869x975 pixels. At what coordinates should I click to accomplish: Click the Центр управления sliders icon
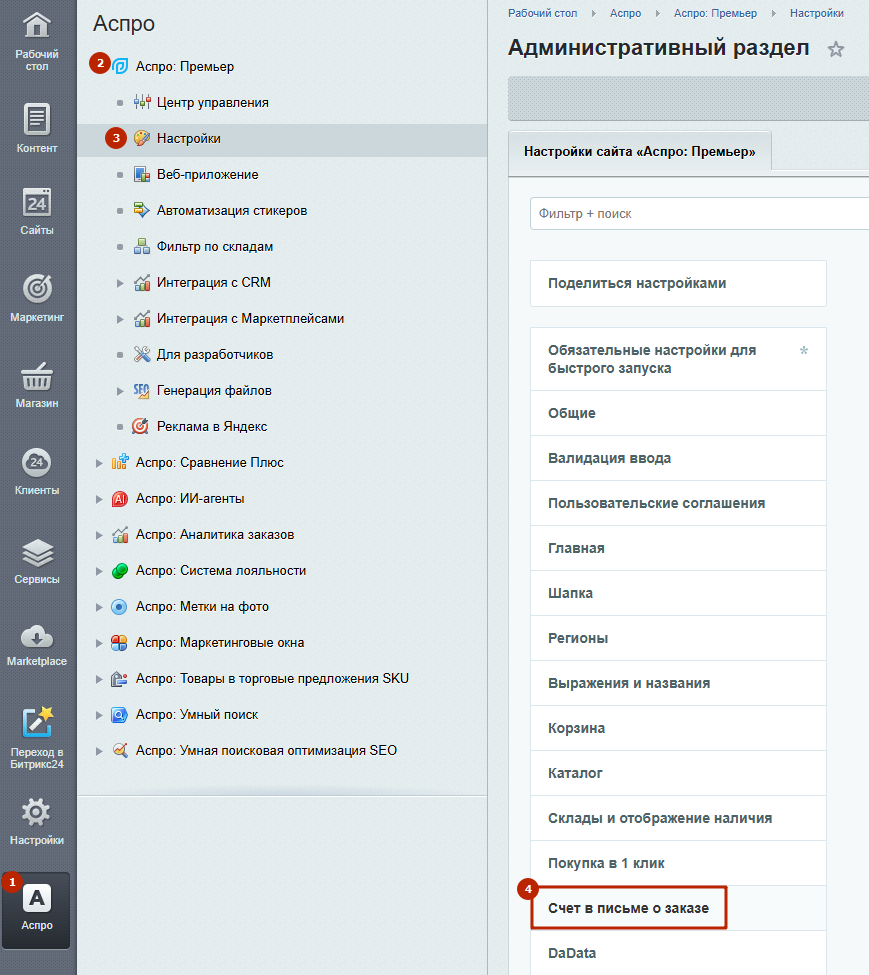pos(142,102)
